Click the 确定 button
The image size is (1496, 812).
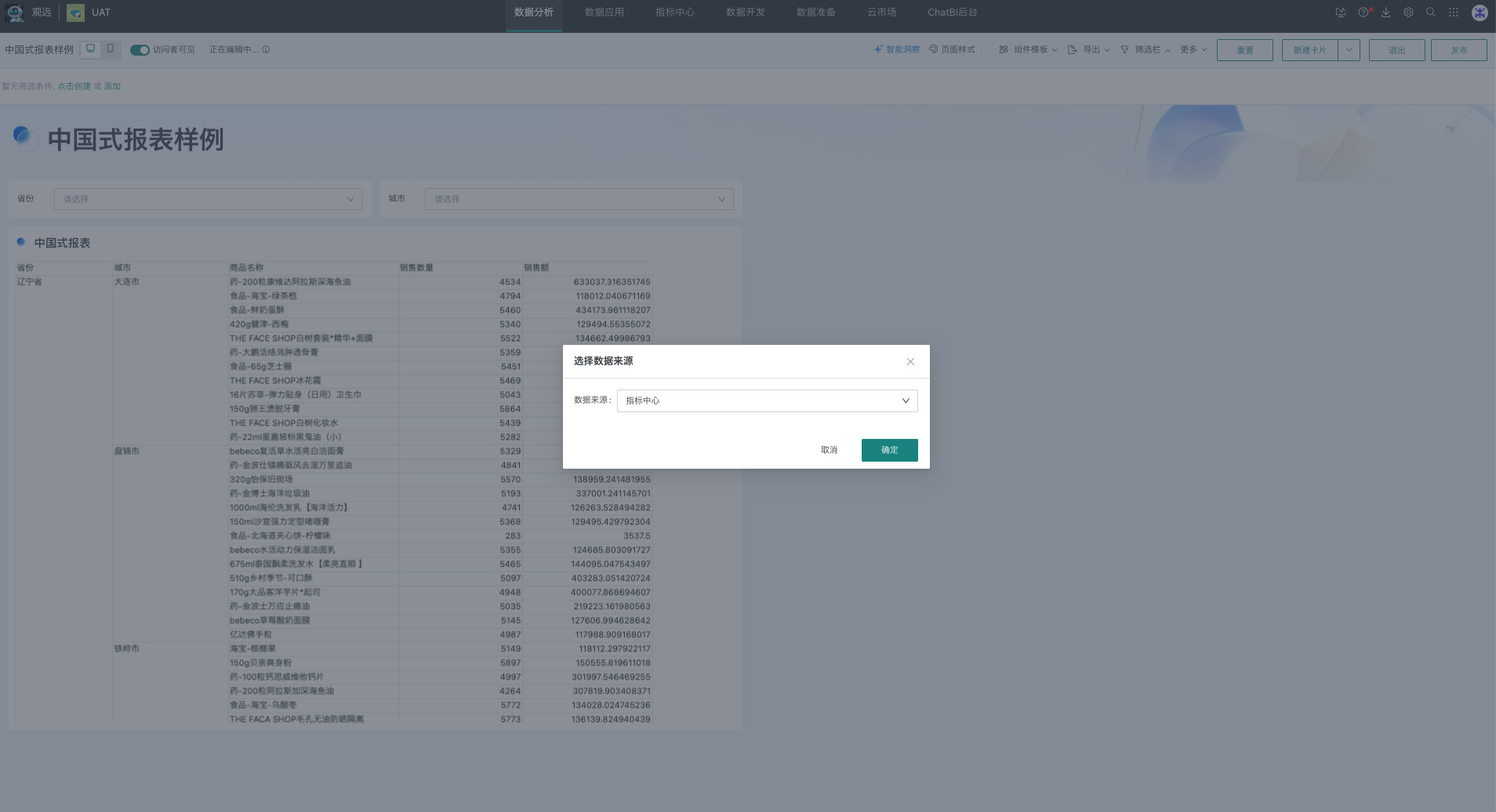pos(889,450)
